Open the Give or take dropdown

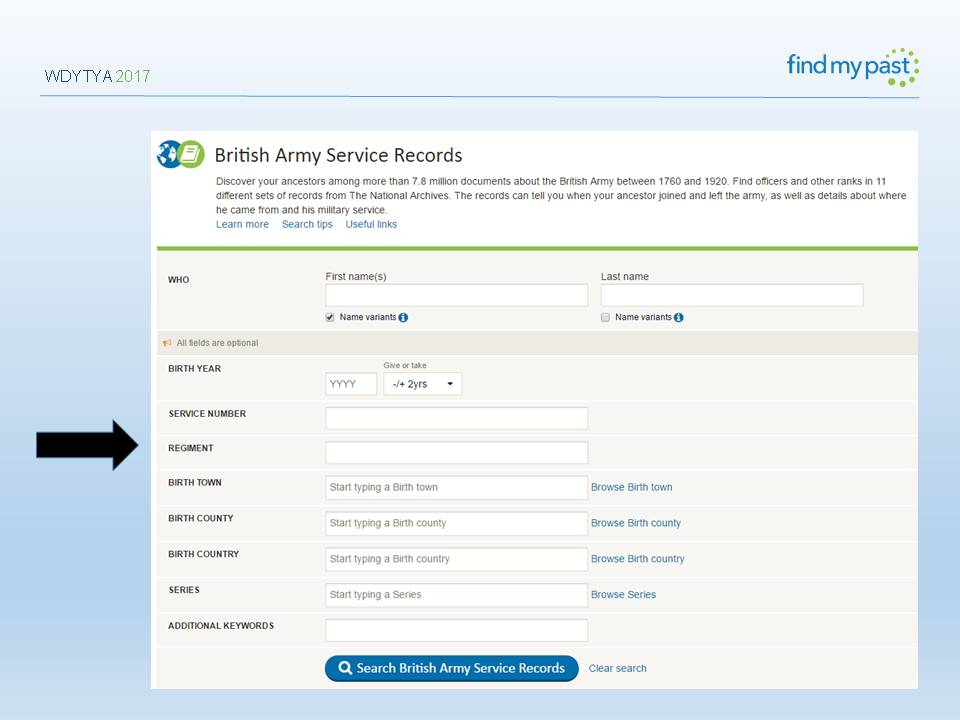tap(421, 383)
